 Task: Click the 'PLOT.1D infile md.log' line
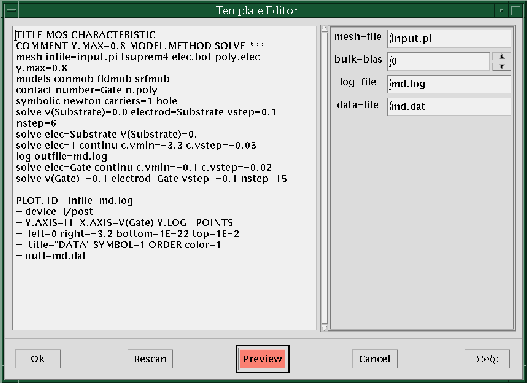point(74,201)
